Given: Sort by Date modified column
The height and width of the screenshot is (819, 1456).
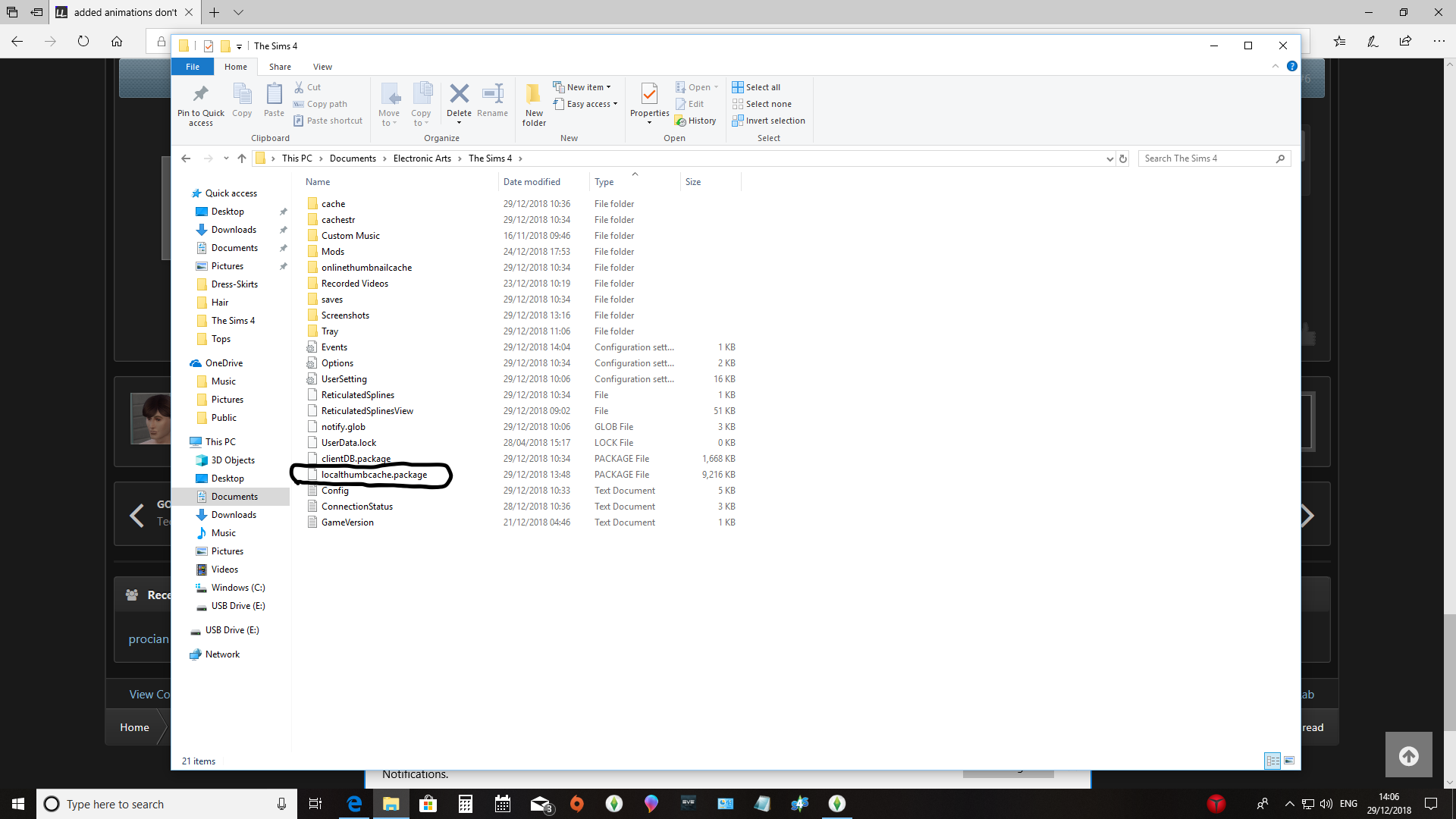Looking at the screenshot, I should coord(544,182).
